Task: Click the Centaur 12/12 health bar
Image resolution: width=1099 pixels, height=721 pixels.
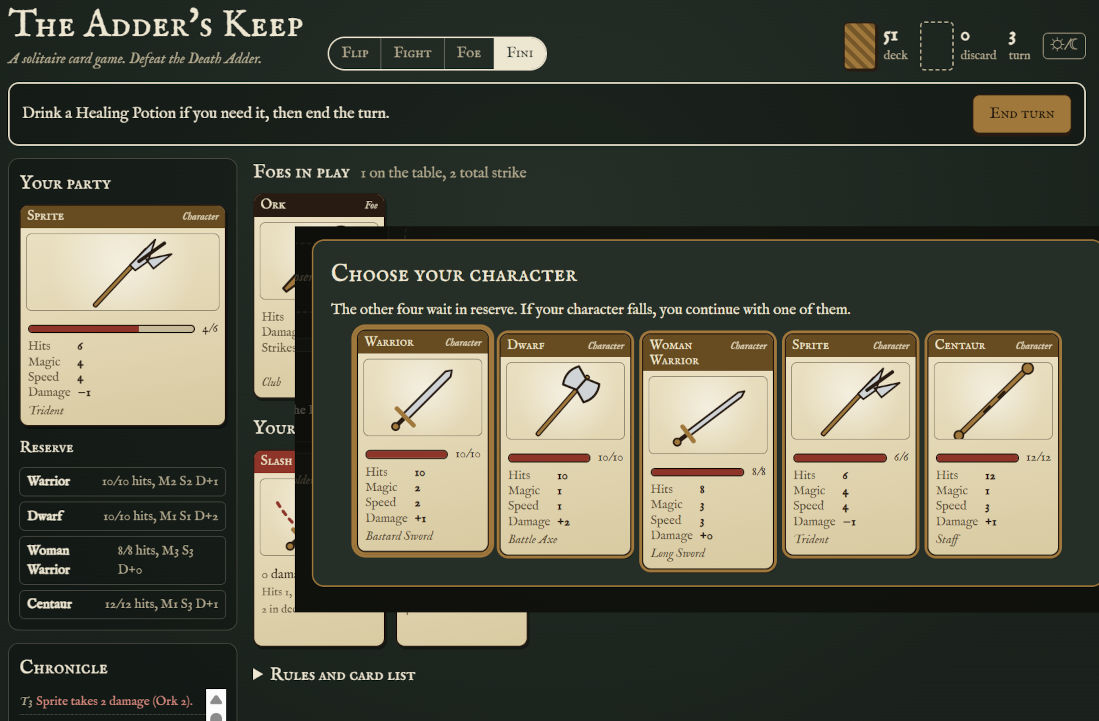Action: 977,458
